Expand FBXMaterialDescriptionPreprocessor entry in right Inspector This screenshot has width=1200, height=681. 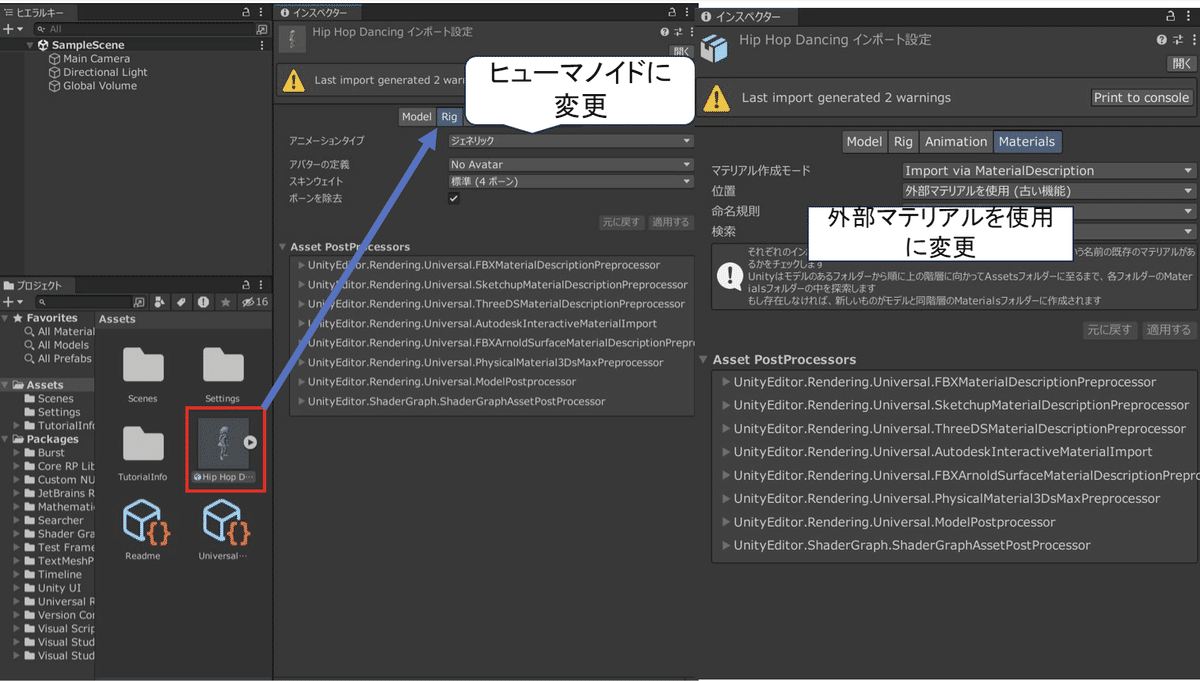pos(726,382)
